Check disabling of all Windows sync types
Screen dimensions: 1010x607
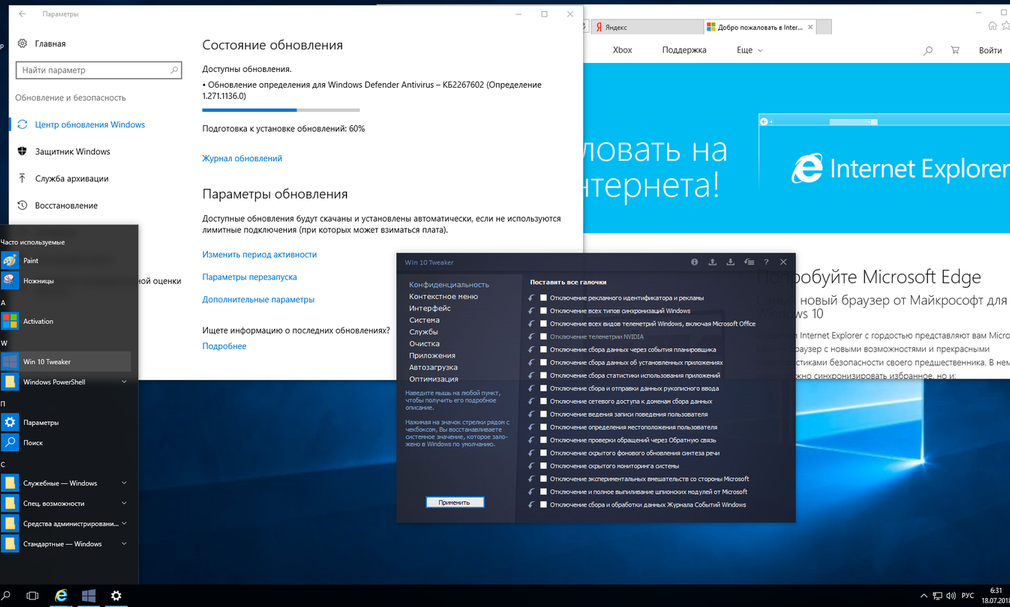tap(544, 311)
